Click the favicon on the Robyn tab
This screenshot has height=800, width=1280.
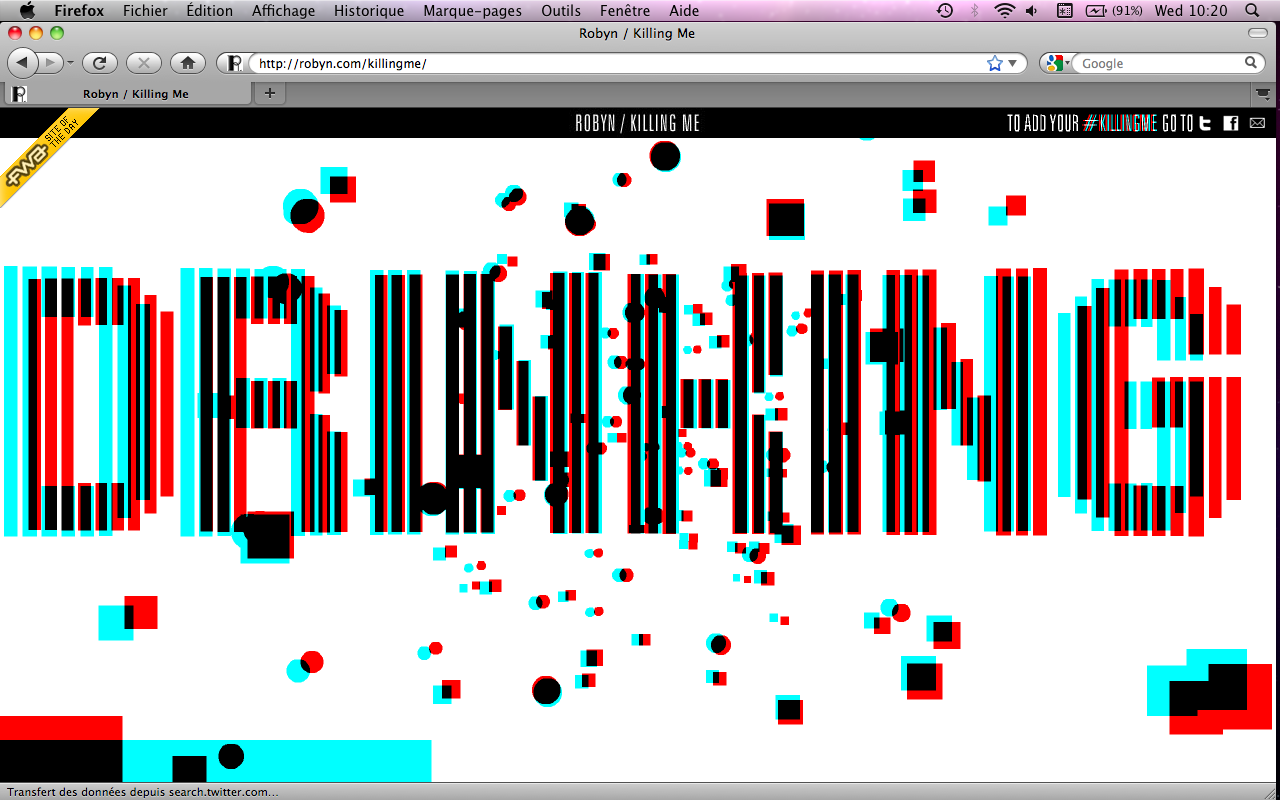18,94
